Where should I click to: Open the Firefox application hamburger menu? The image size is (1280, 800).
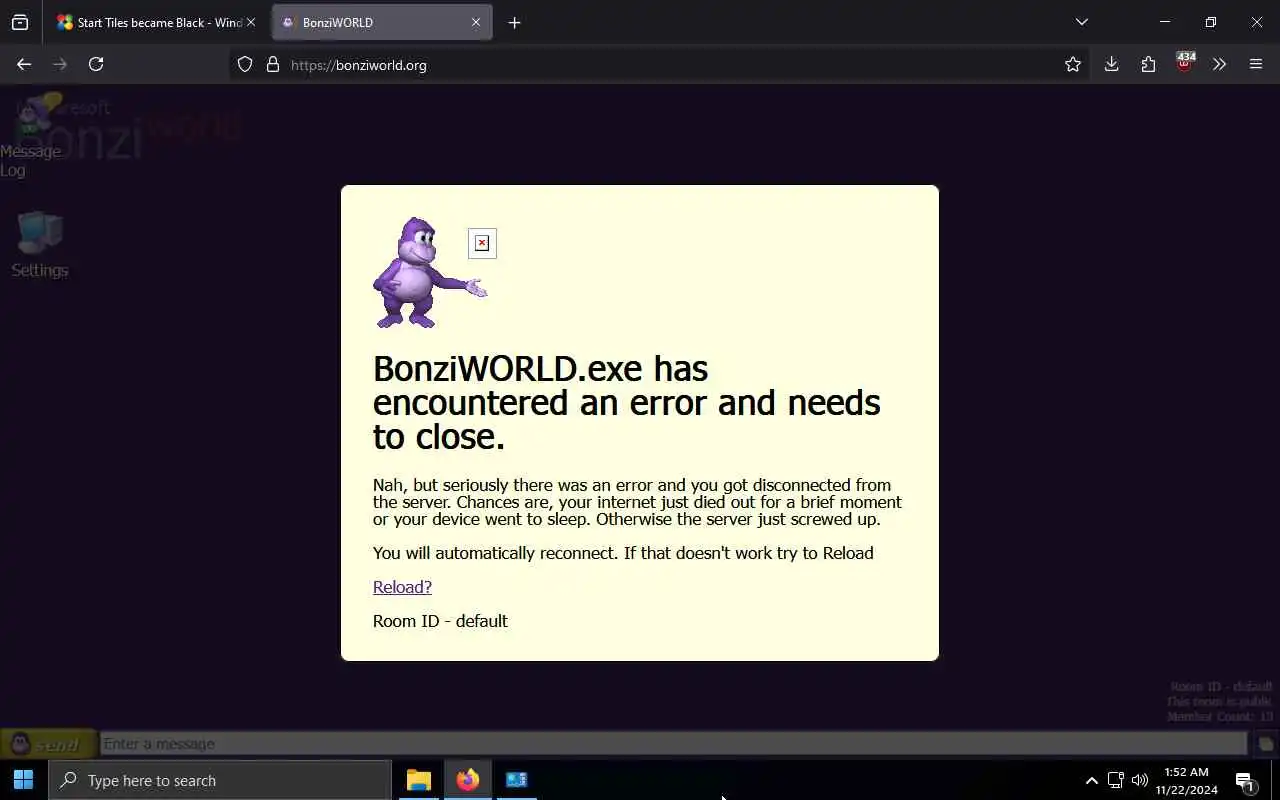tap(1256, 64)
